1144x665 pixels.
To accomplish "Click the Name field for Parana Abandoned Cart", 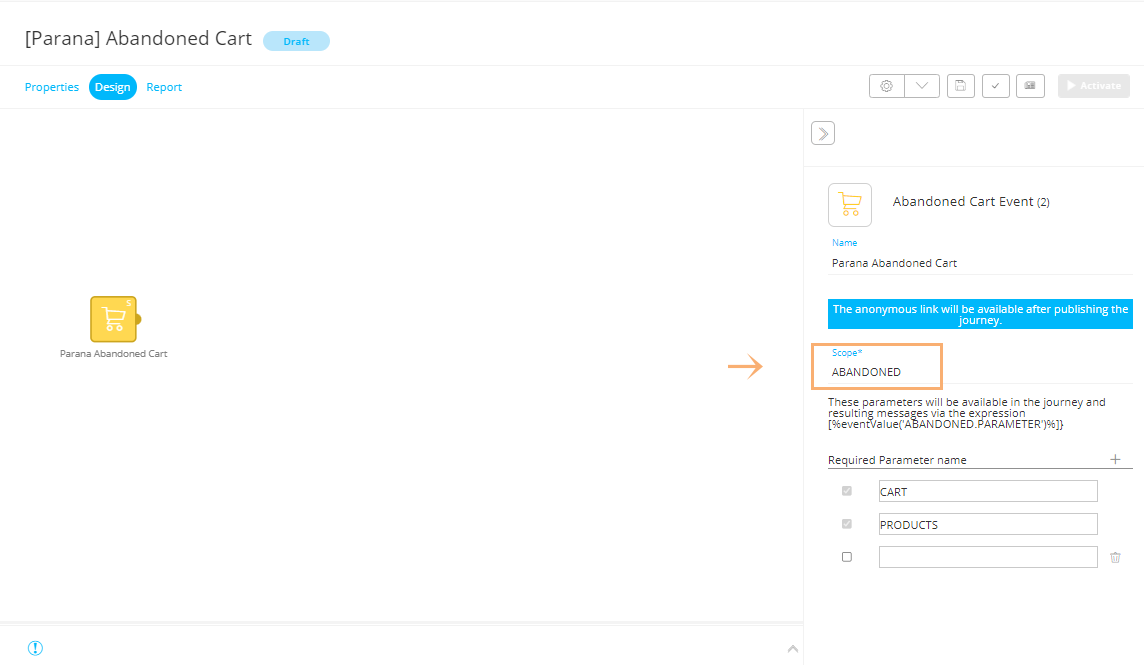I will click(978, 263).
